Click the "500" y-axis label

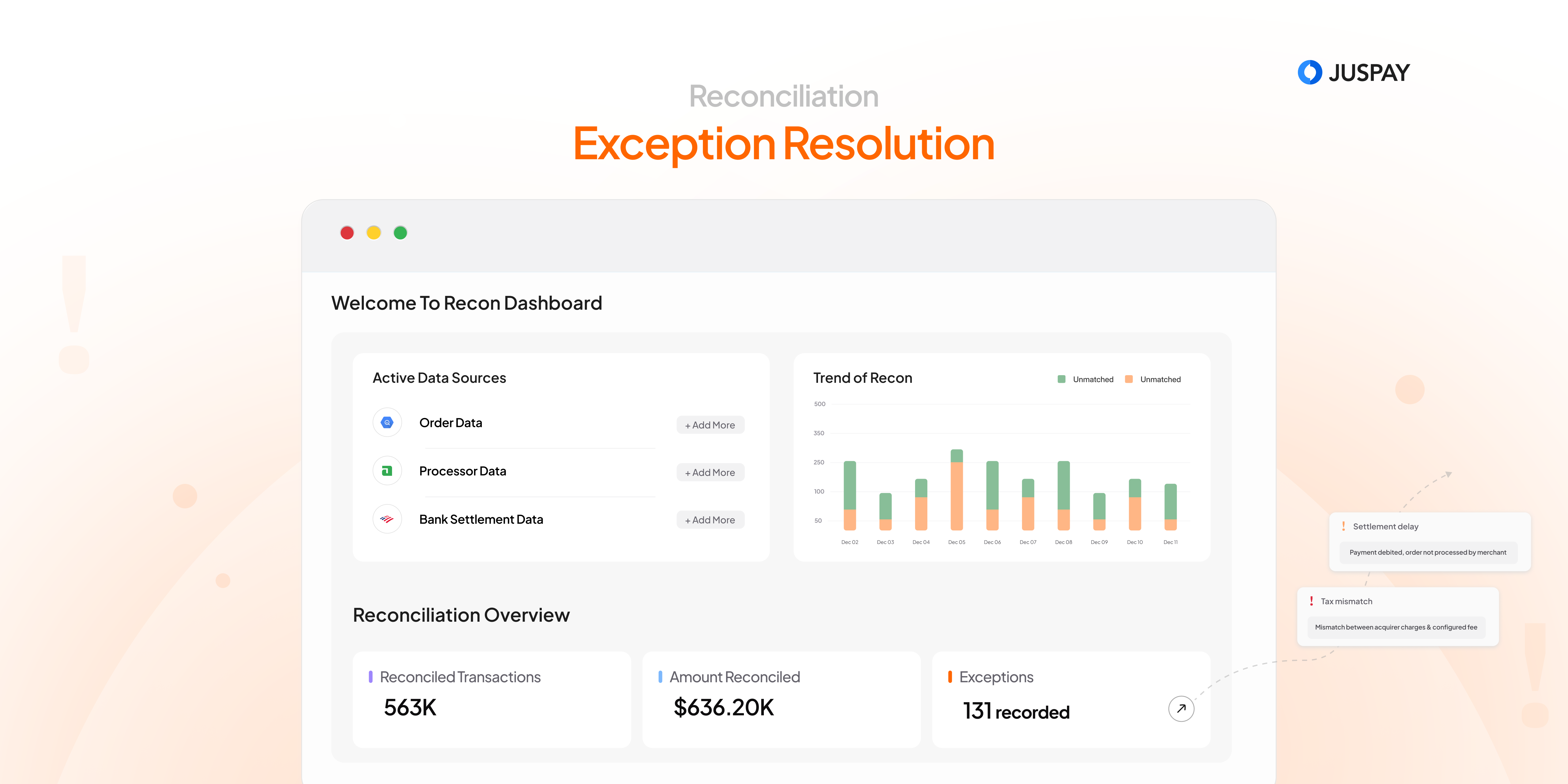point(819,404)
